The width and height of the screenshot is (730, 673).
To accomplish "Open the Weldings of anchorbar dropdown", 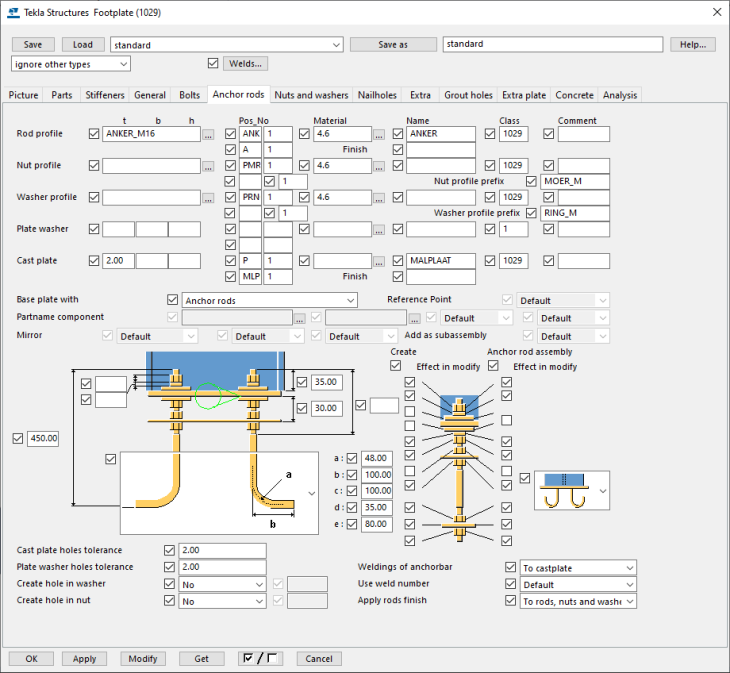I will 578,568.
